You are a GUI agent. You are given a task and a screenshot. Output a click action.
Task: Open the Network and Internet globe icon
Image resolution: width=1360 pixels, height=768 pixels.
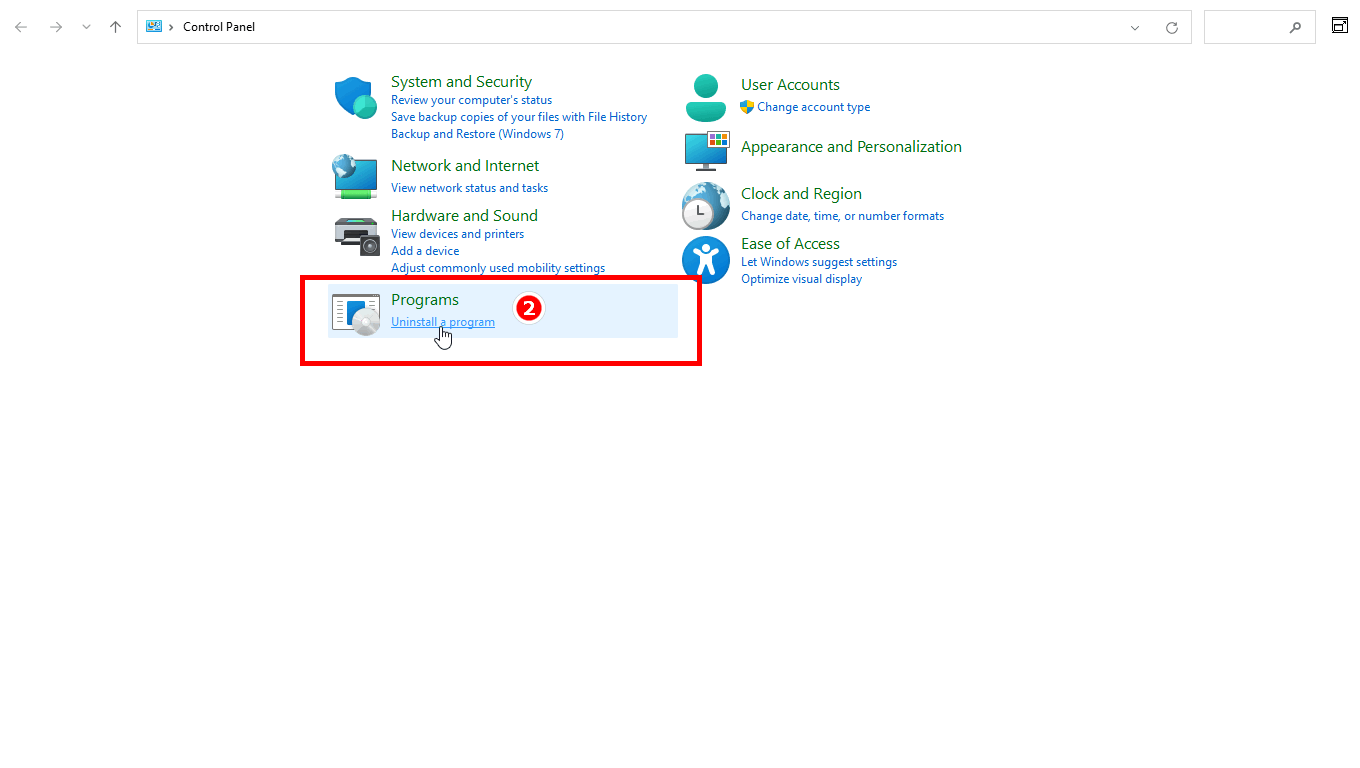pos(355,176)
